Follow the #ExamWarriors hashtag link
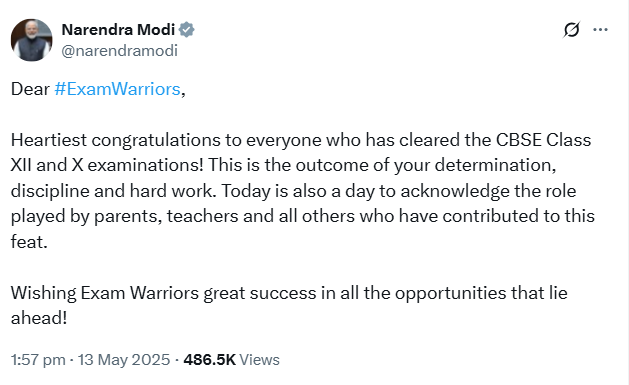The width and height of the screenshot is (629, 385). pos(118,89)
